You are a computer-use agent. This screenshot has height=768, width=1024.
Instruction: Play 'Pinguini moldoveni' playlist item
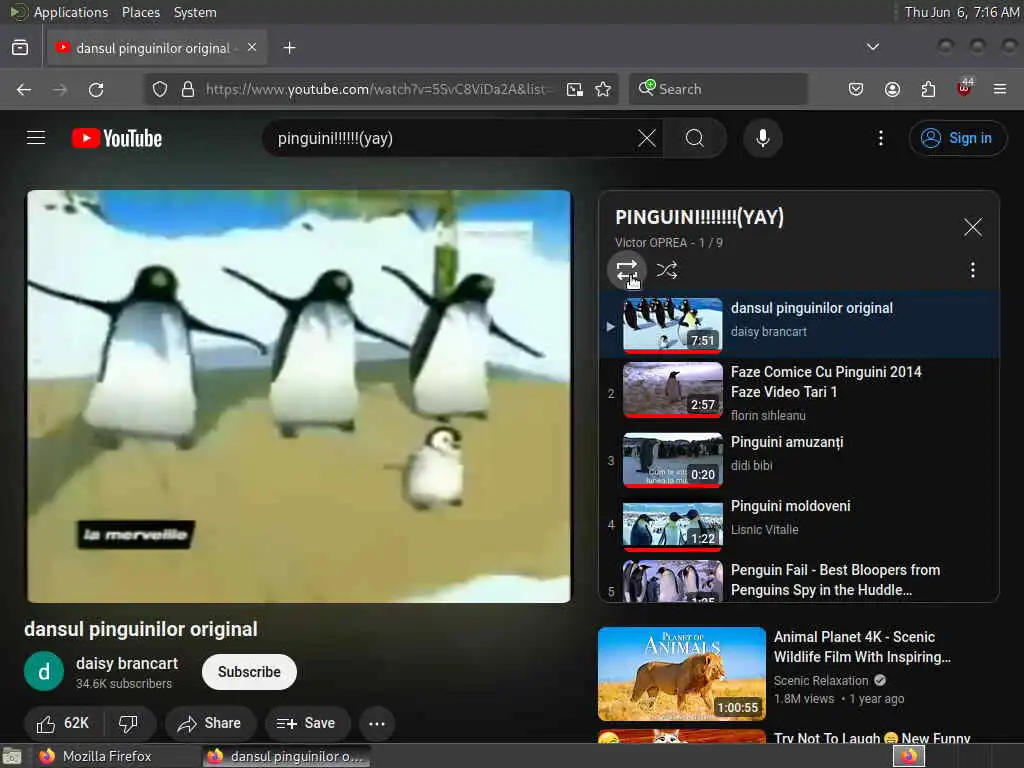click(x=799, y=524)
